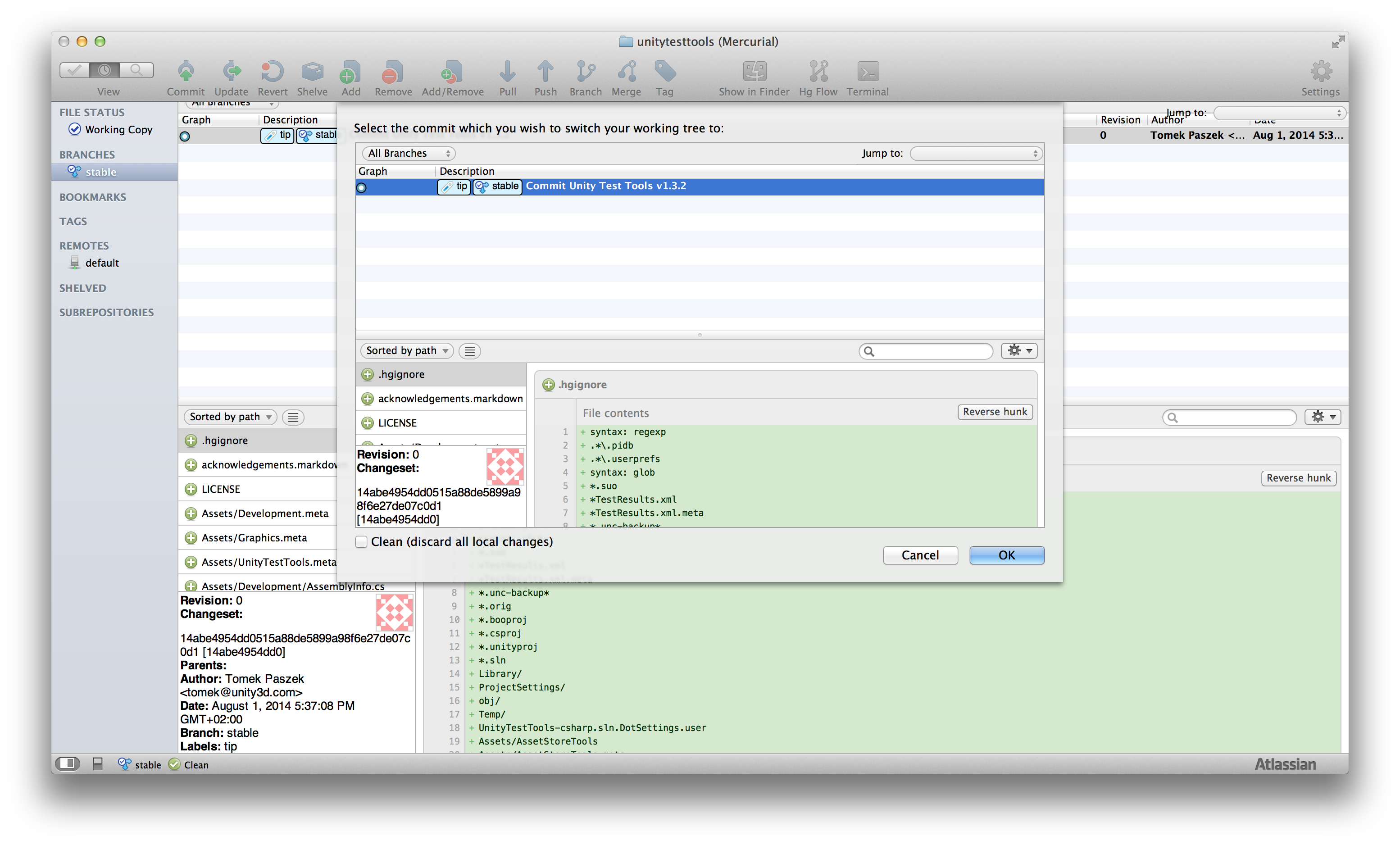1400x845 pixels.
Task: Switch to the search view segment
Action: (x=136, y=70)
